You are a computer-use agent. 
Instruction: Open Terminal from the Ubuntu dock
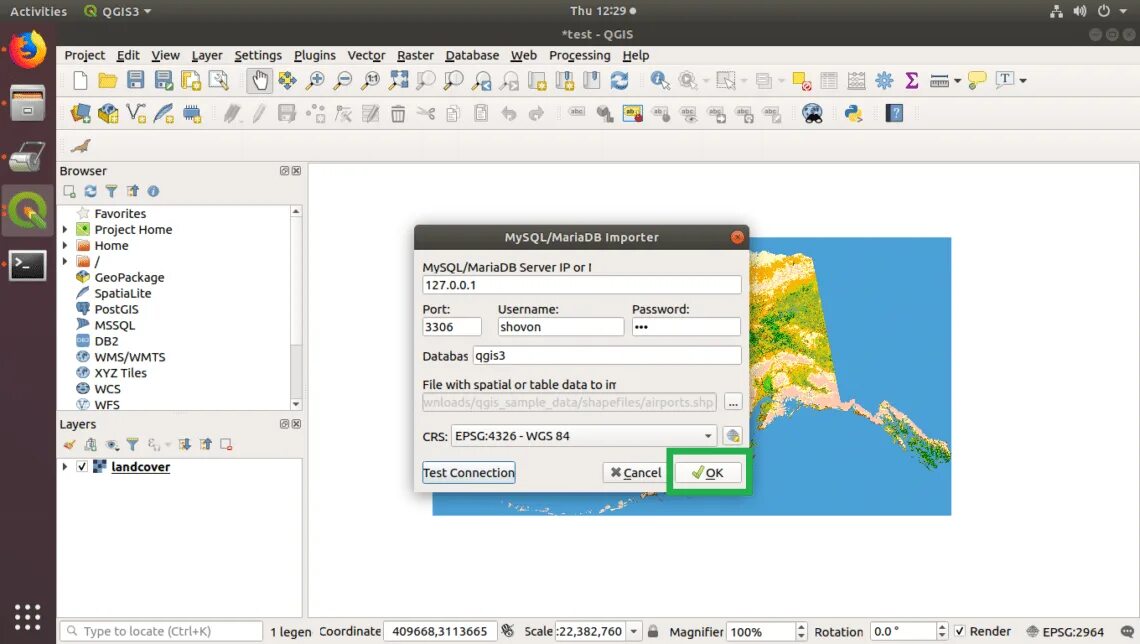(x=28, y=265)
